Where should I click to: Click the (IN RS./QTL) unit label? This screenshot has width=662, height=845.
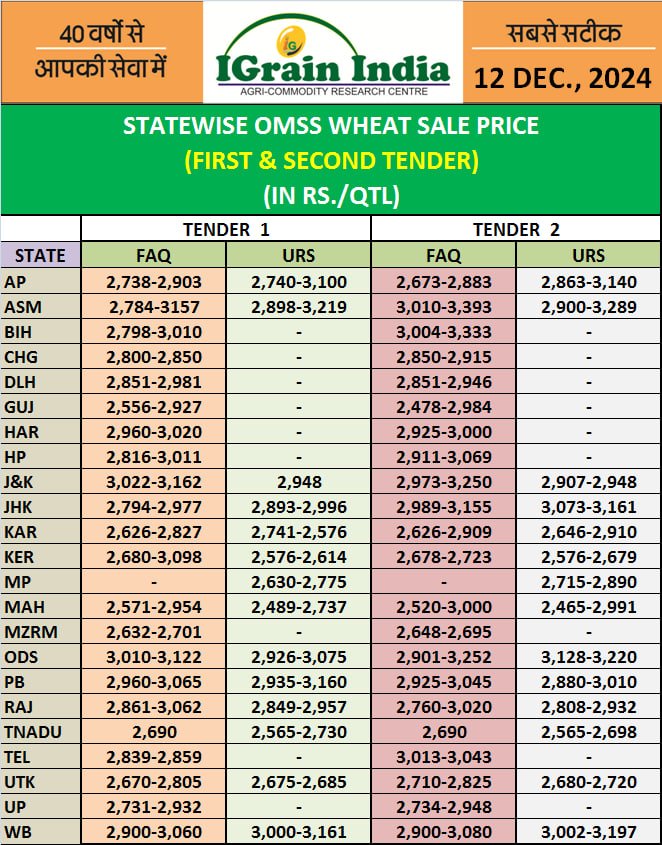[x=330, y=195]
